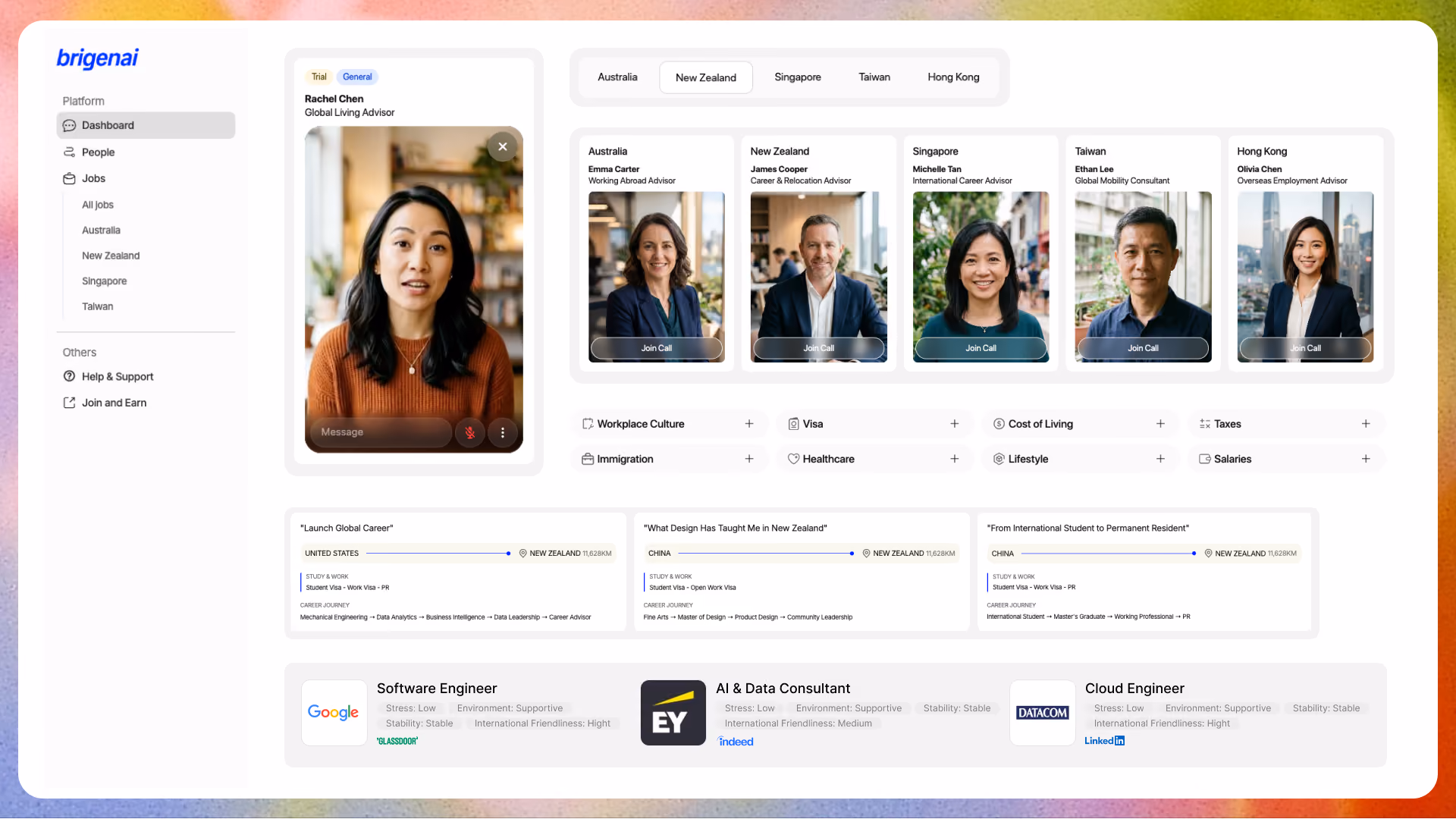Select the General tag on Rachel's card

click(357, 77)
